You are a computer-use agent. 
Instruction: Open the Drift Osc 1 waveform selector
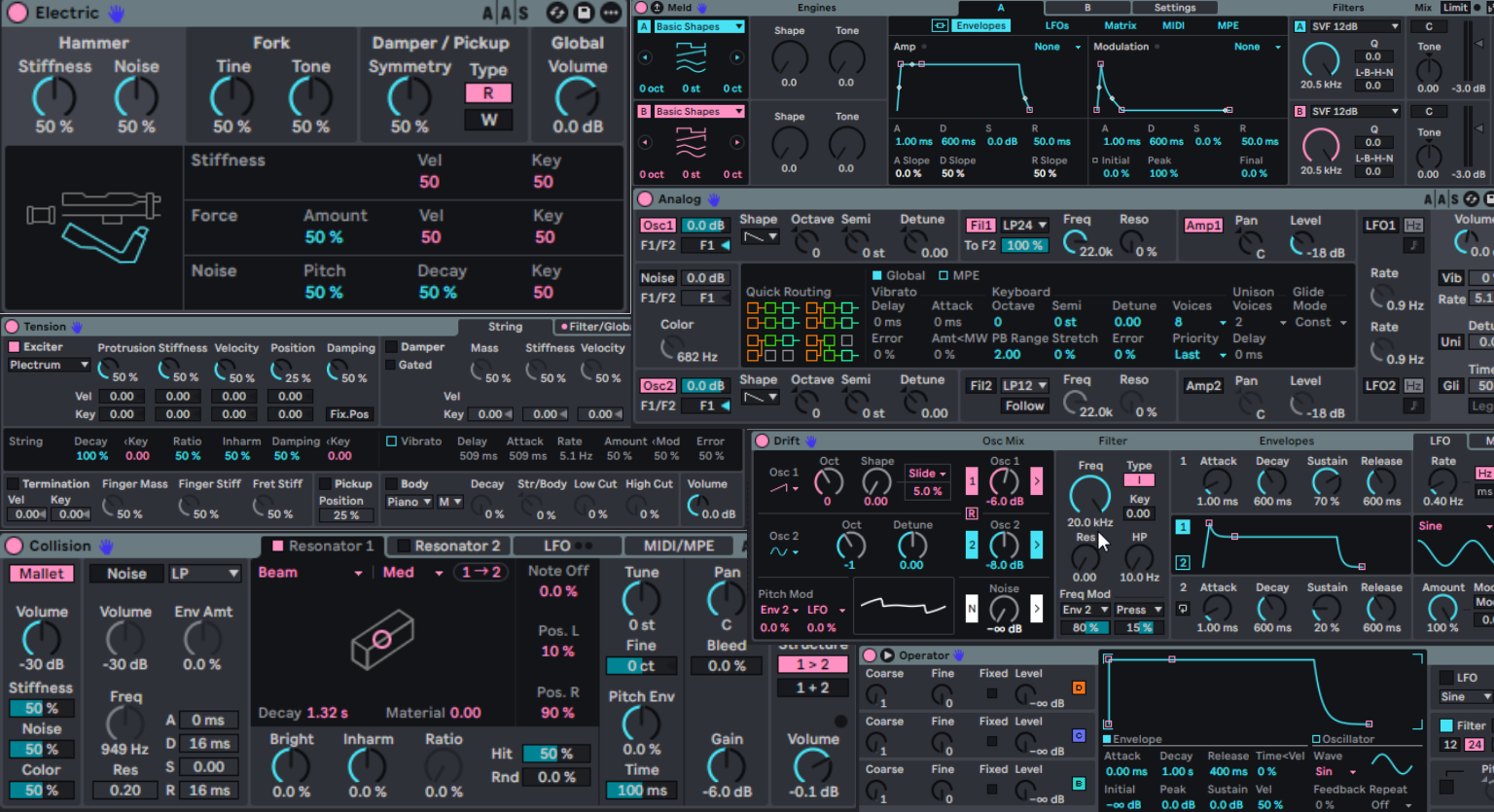784,488
